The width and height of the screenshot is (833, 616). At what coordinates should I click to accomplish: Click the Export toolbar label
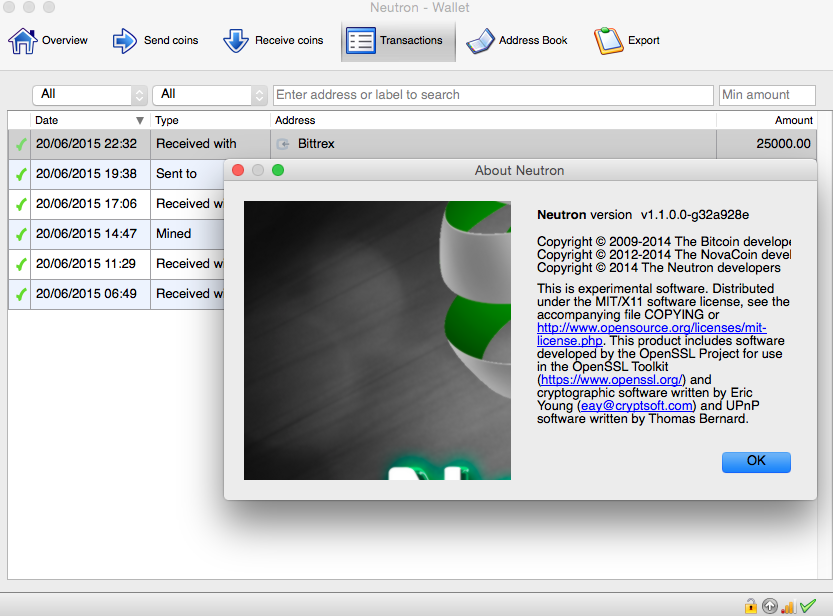click(643, 40)
